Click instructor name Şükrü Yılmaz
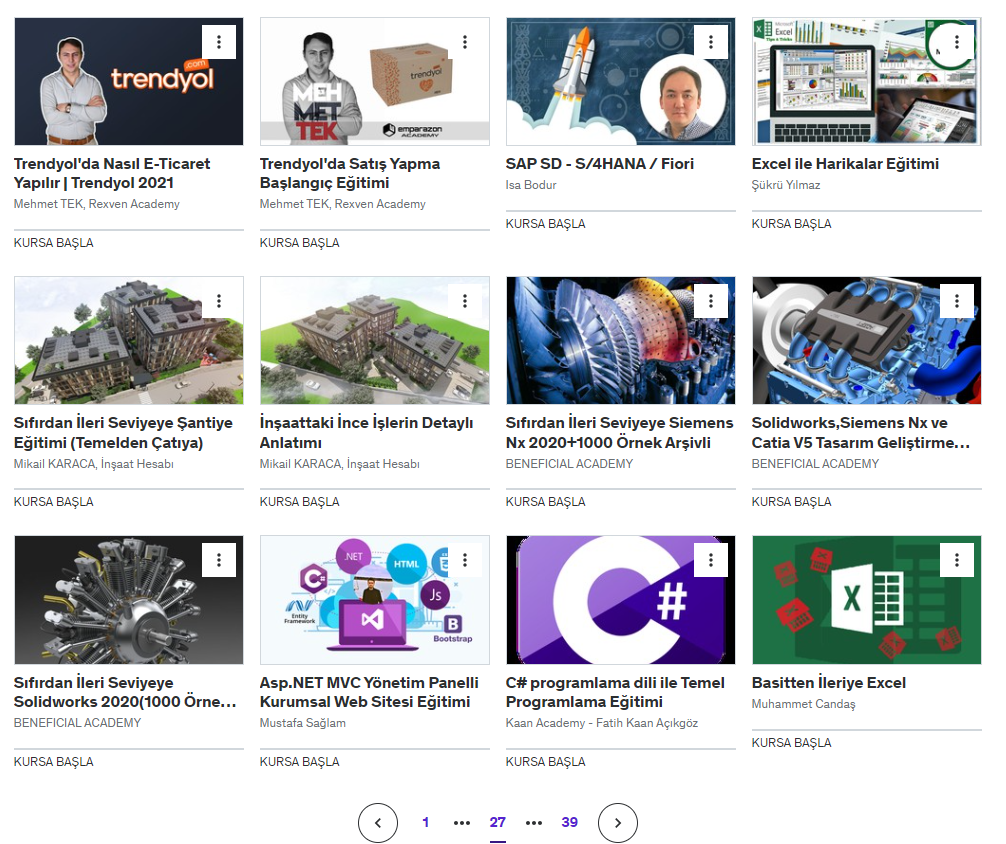The width and height of the screenshot is (1006, 844). pyautogui.click(x=786, y=185)
